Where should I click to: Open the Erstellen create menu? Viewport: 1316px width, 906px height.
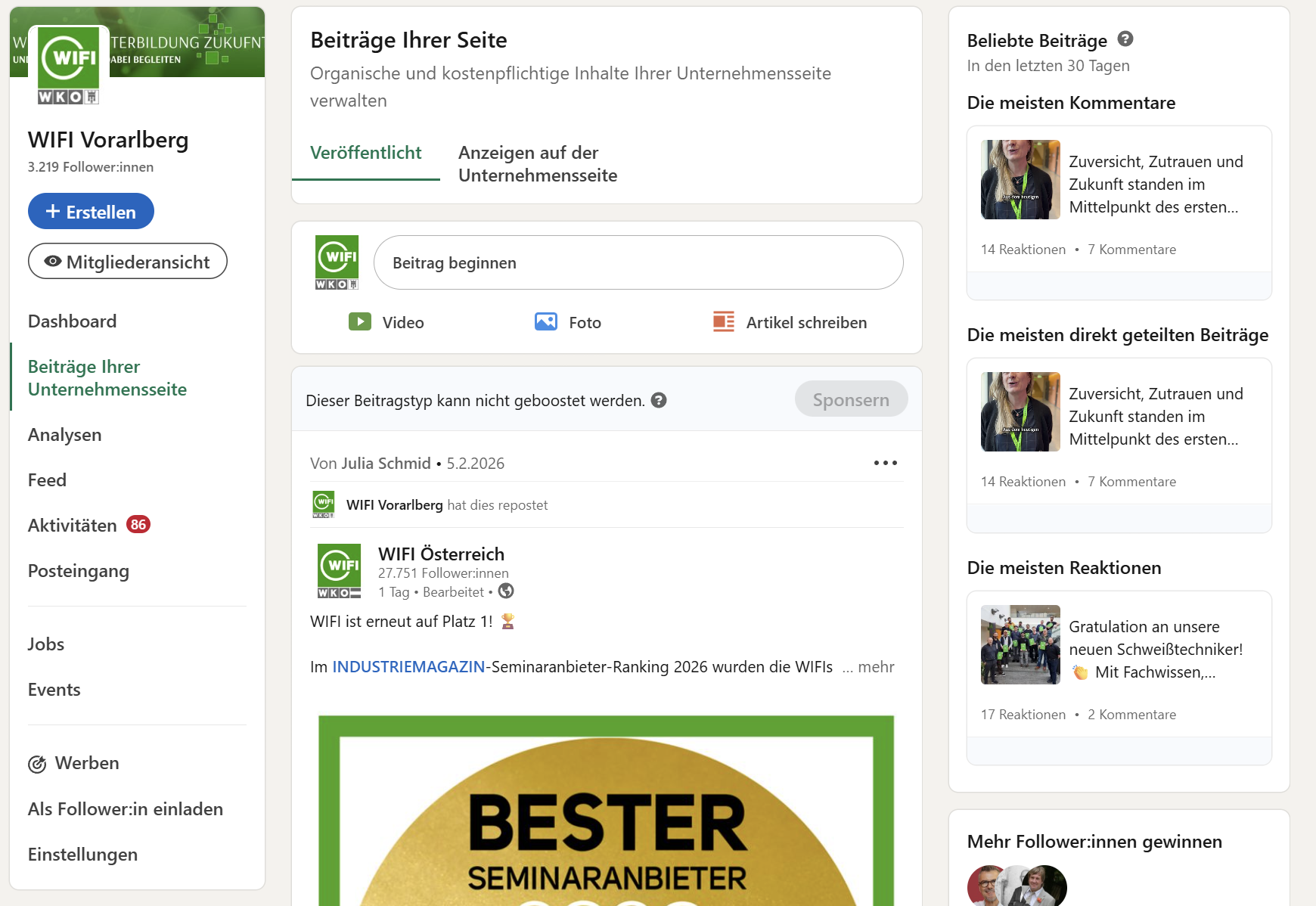[91, 212]
